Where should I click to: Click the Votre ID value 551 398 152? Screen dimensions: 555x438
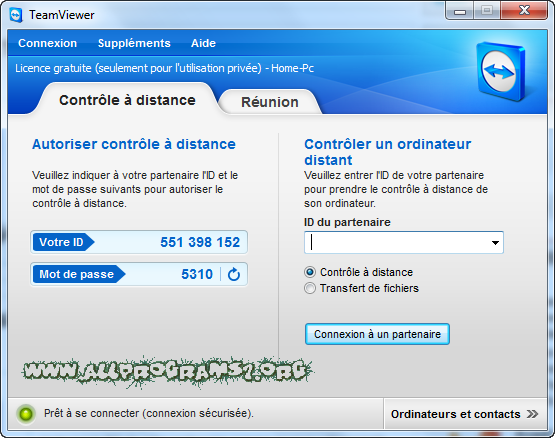(x=200, y=242)
